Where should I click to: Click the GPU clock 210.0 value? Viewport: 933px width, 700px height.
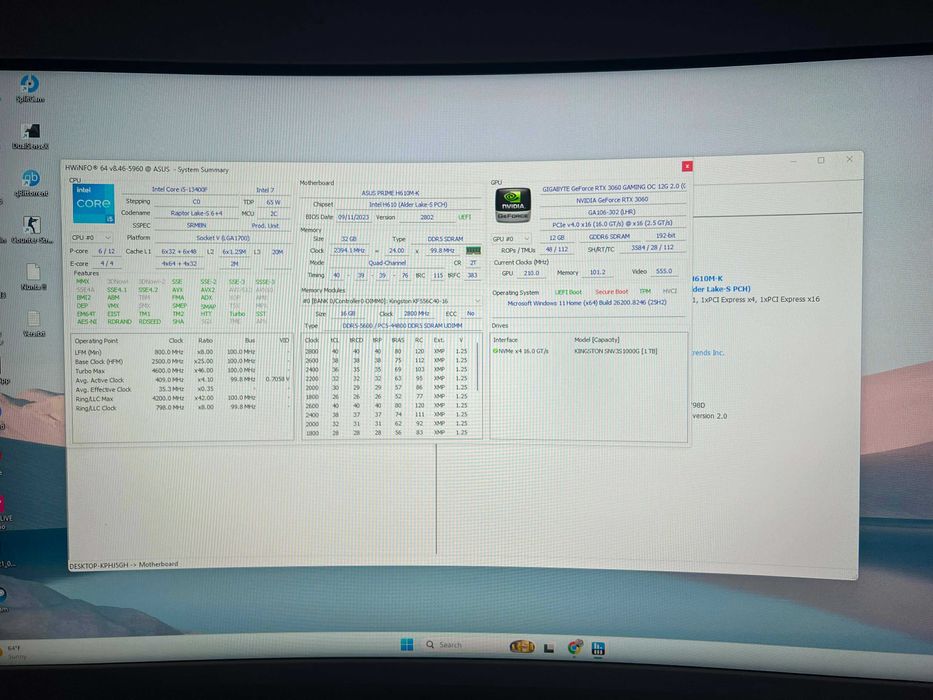click(531, 273)
